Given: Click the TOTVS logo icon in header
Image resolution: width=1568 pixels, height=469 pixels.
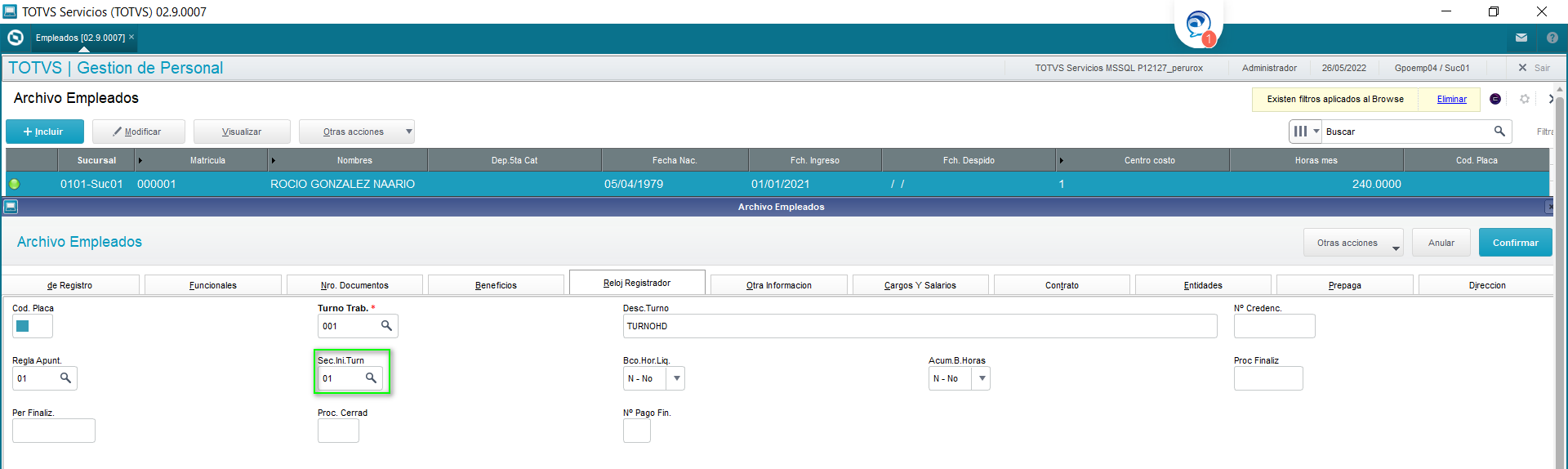Looking at the screenshot, I should pyautogui.click(x=15, y=38).
